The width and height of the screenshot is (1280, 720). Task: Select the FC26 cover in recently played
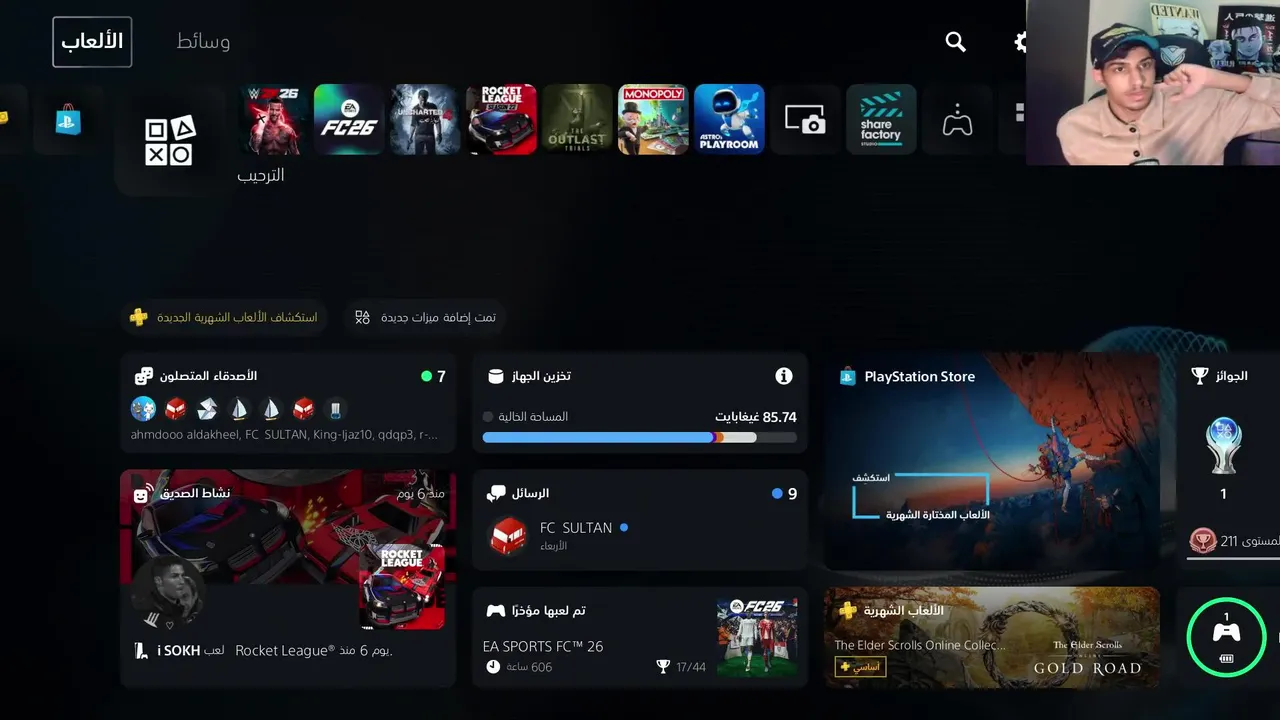click(x=757, y=637)
